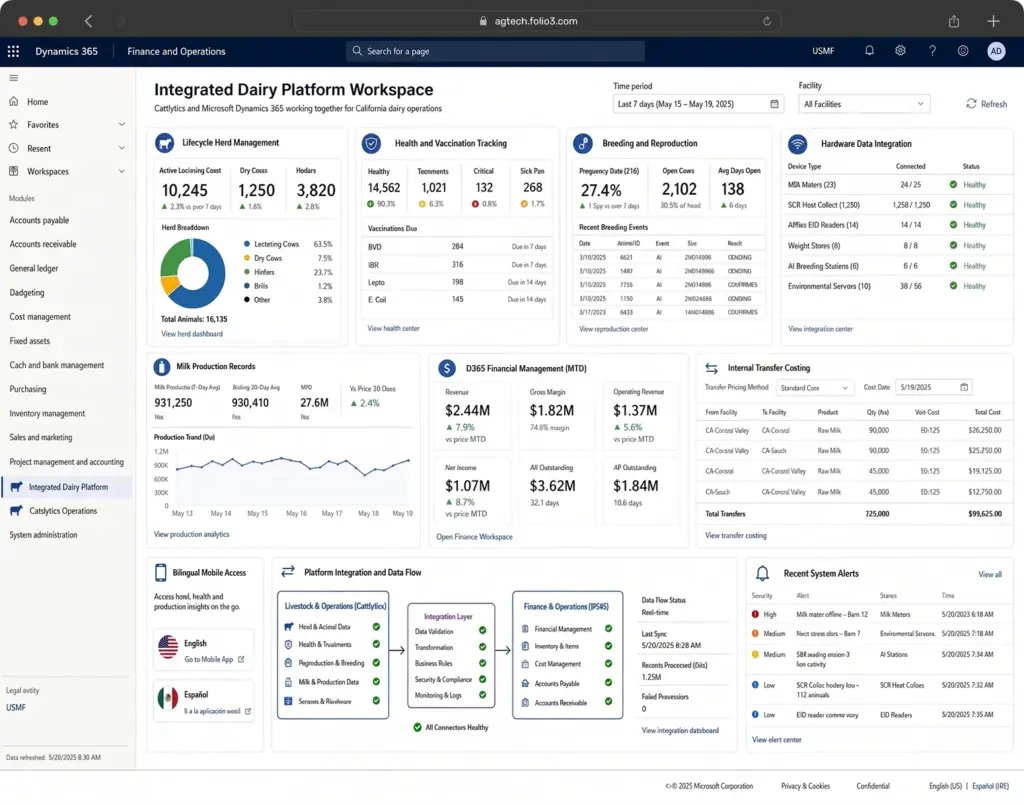The height and width of the screenshot is (805, 1024).
Task: Click the Hinfers green legend swatch
Action: 247,272
